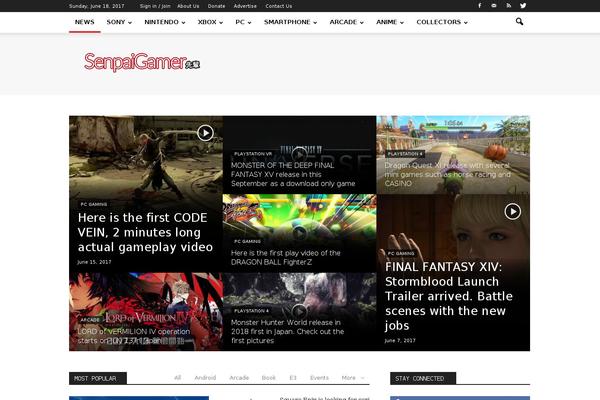Viewport: 600px width, 400px height.
Task: Click ARCADE tag on LORD of VERMILION card
Action: click(90, 320)
